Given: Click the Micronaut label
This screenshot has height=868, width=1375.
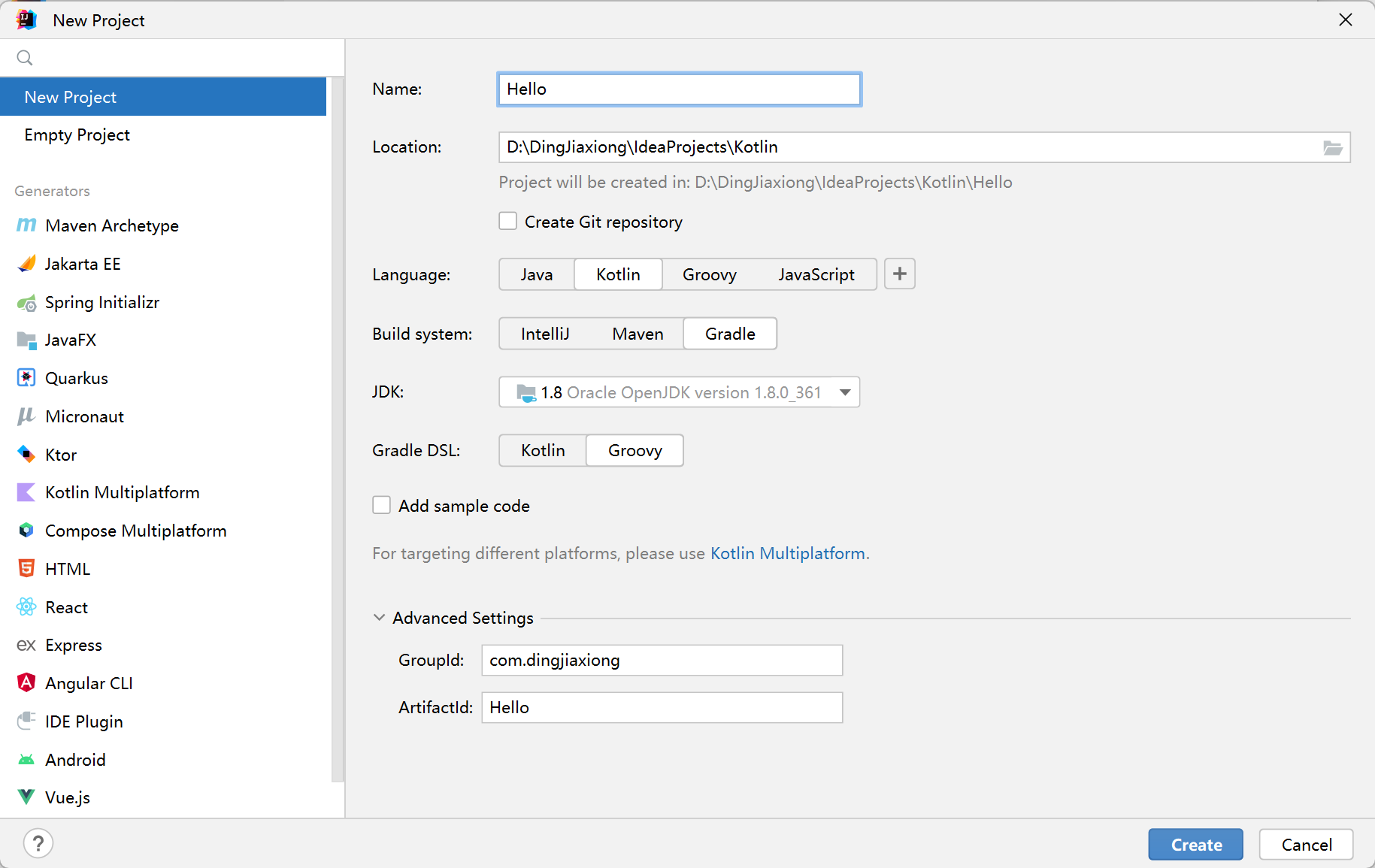Looking at the screenshot, I should click(85, 416).
